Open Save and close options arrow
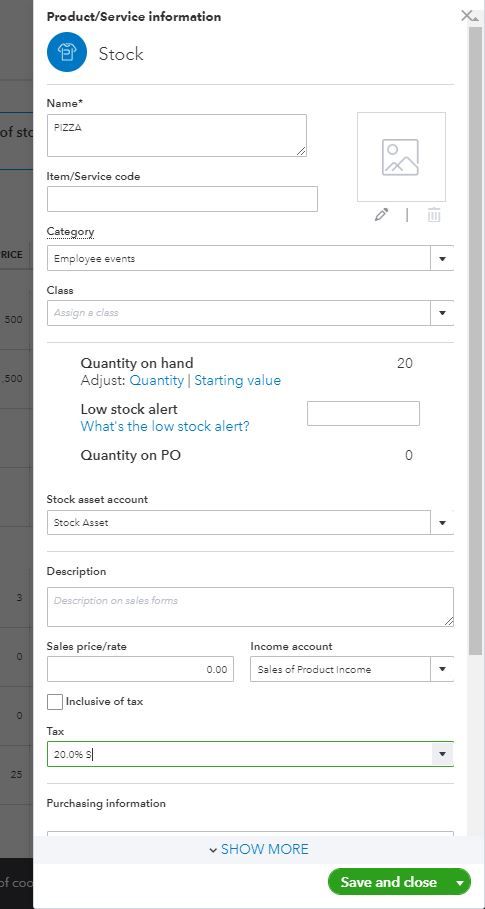Screen dimensions: 485x909 (460, 882)
